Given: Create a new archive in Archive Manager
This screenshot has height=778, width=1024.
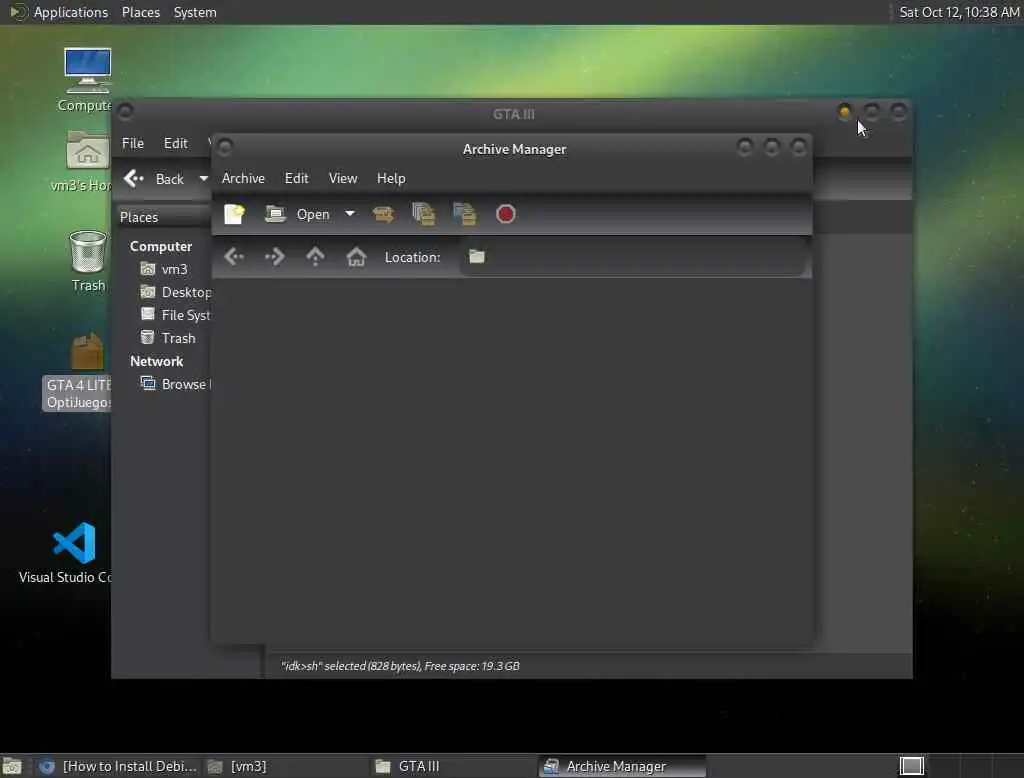Looking at the screenshot, I should click(x=234, y=214).
